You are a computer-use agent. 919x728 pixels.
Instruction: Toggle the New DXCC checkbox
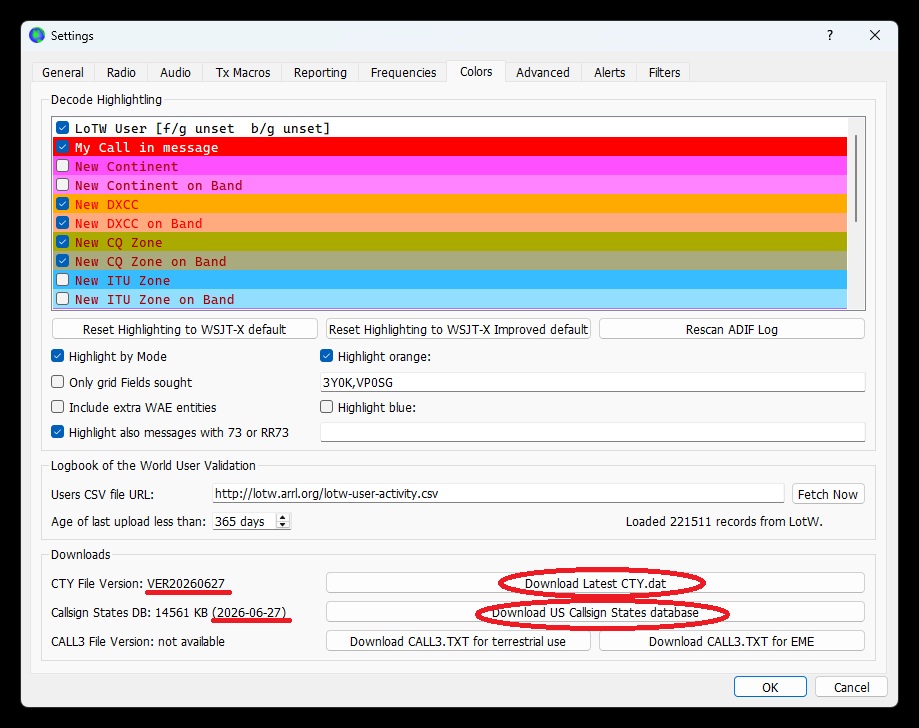(x=63, y=204)
